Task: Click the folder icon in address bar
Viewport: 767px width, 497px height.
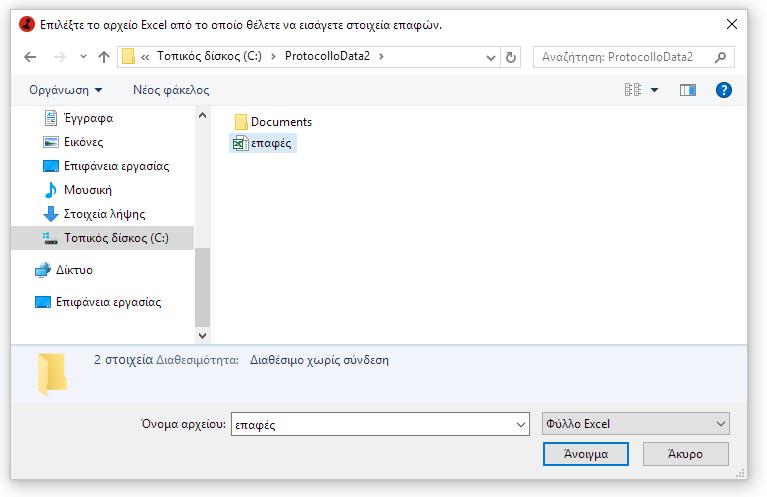Action: 129,57
